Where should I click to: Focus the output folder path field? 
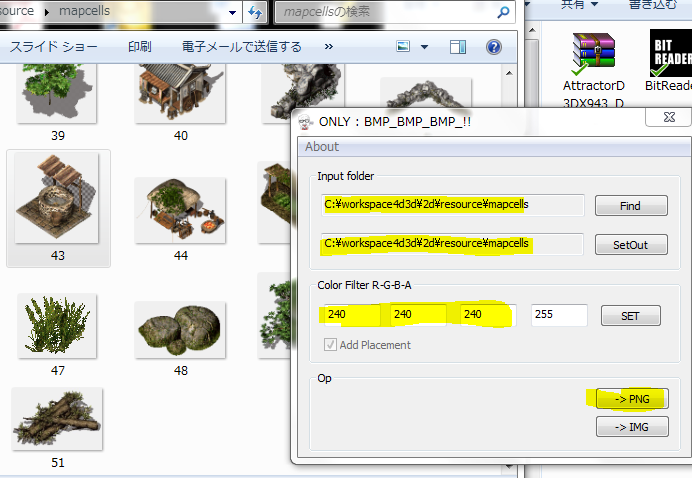coord(452,244)
